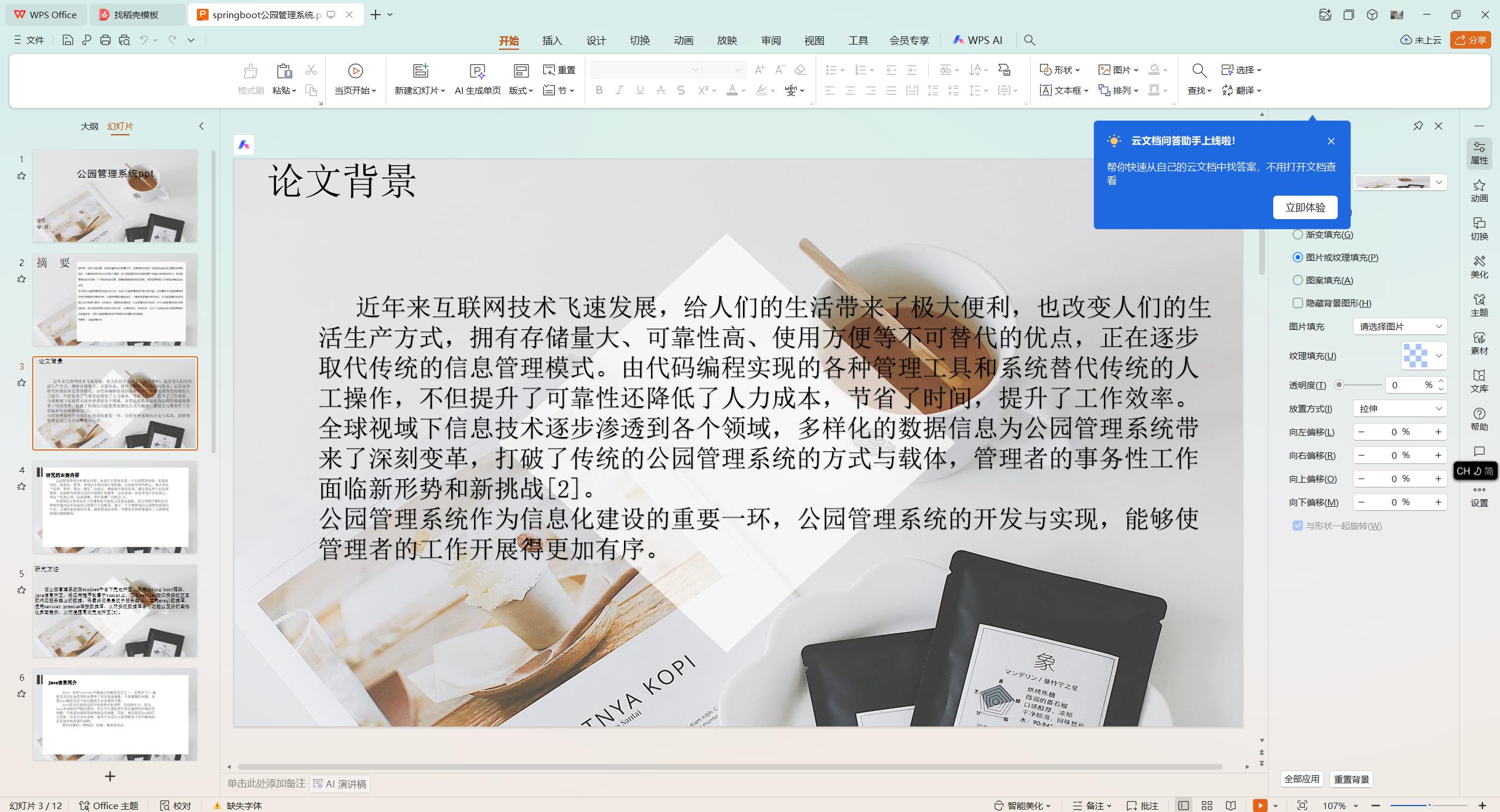Select the 素材 panel icon
1500x812 pixels.
1479,344
